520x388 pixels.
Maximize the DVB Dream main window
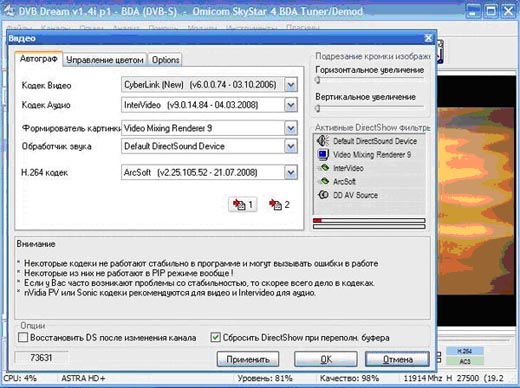coord(491,11)
